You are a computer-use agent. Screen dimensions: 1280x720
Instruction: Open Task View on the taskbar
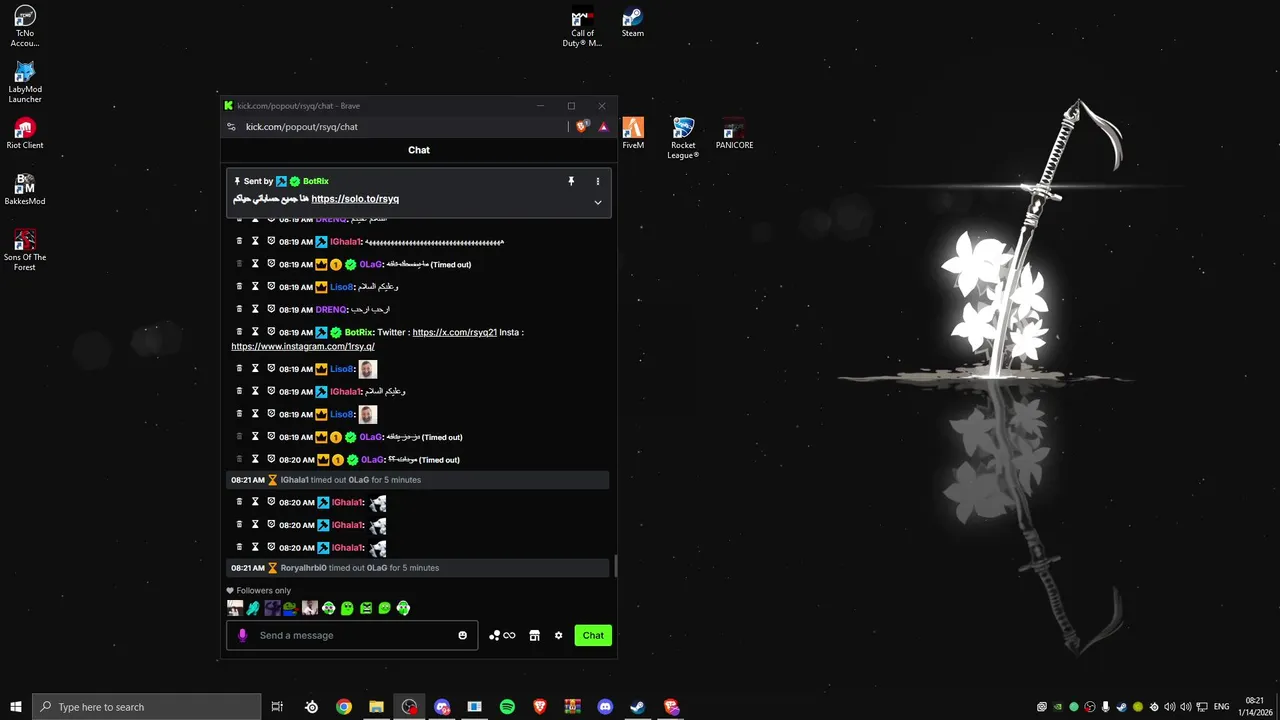[277, 707]
